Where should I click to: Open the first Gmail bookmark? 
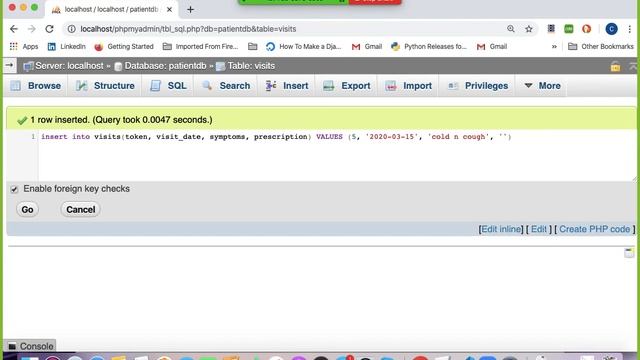coord(367,47)
